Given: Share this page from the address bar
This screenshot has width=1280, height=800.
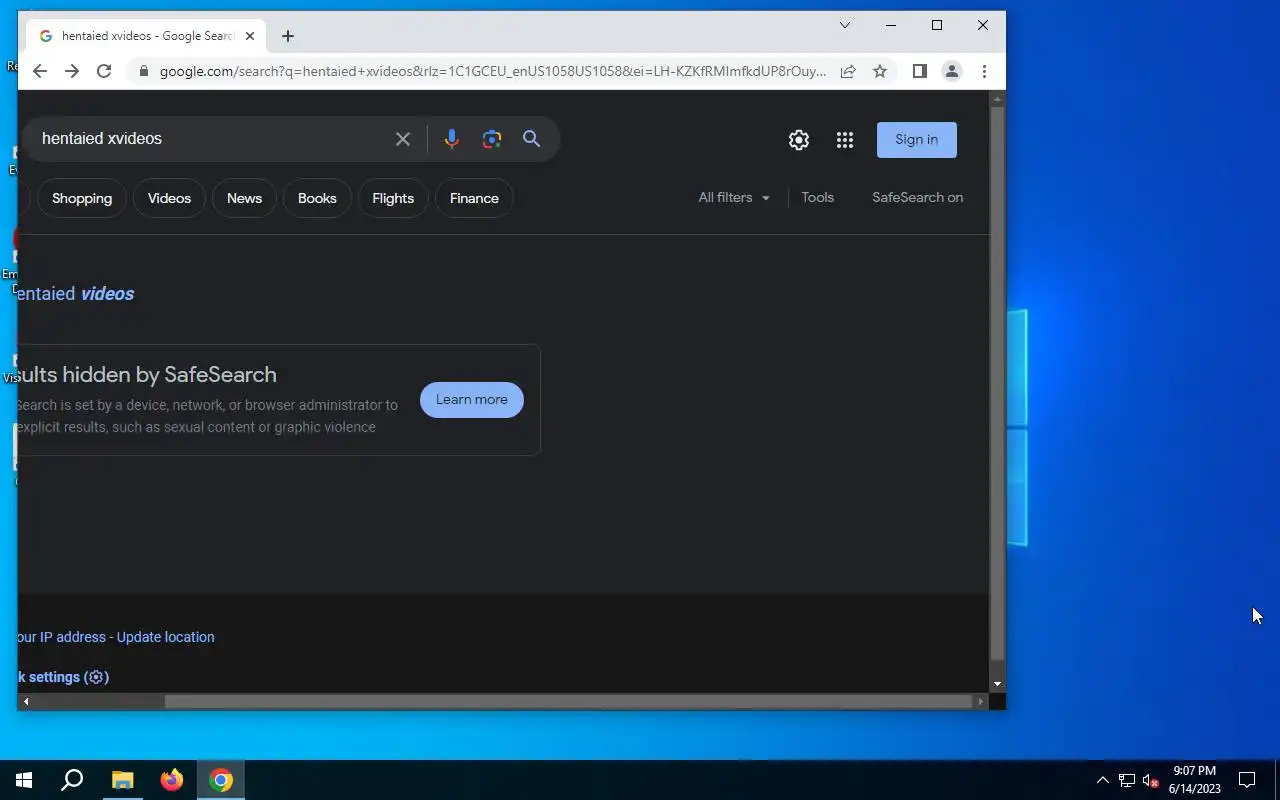Looking at the screenshot, I should pyautogui.click(x=848, y=71).
